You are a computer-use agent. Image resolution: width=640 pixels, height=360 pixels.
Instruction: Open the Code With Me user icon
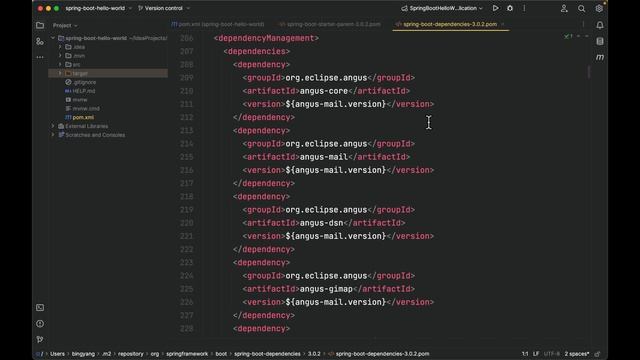pyautogui.click(x=564, y=9)
